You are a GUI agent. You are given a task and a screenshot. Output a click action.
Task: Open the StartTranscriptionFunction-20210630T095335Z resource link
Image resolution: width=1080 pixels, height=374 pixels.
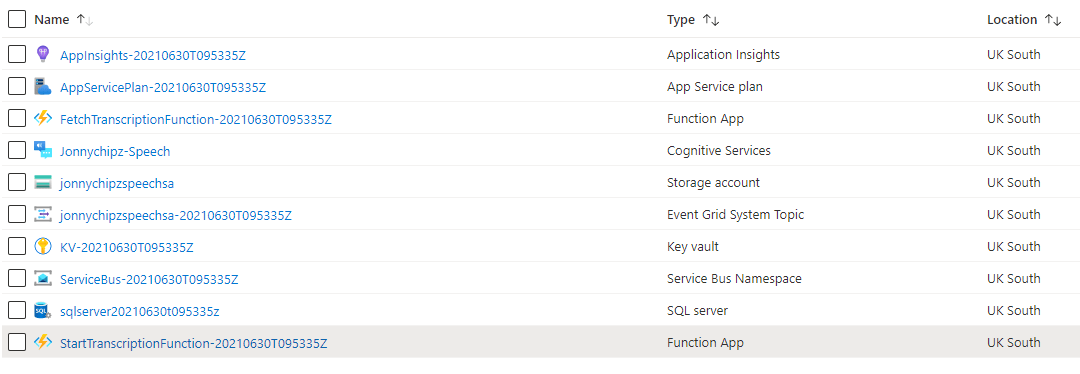pyautogui.click(x=194, y=343)
